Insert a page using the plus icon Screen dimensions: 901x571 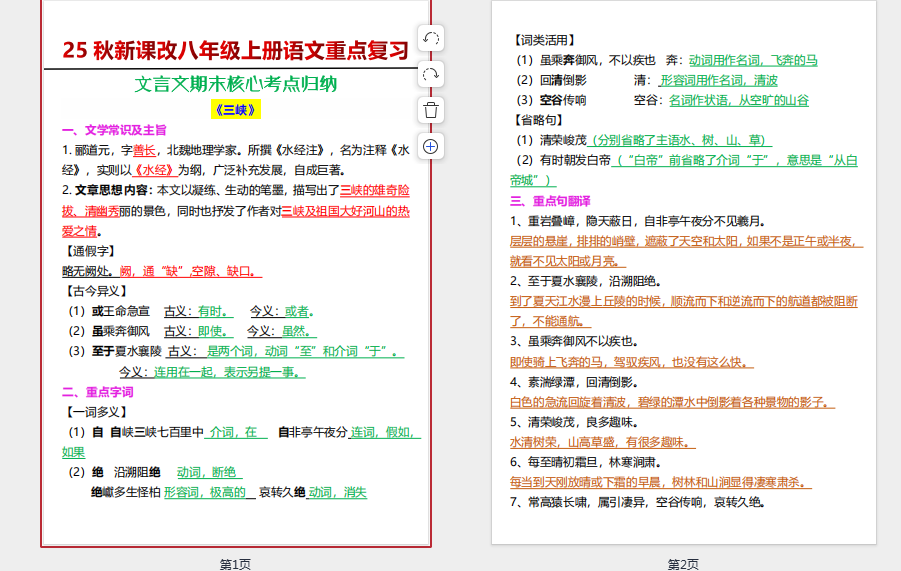pyautogui.click(x=431, y=146)
